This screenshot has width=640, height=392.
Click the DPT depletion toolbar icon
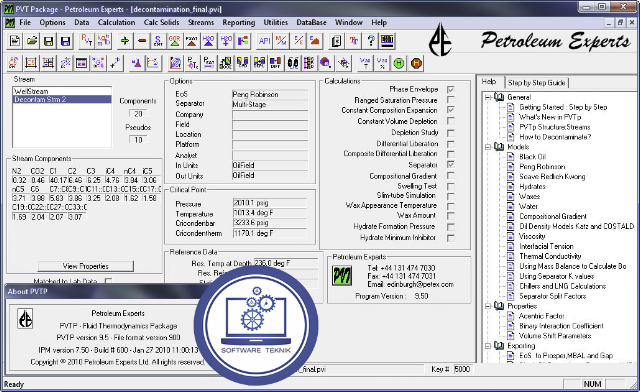point(276,63)
